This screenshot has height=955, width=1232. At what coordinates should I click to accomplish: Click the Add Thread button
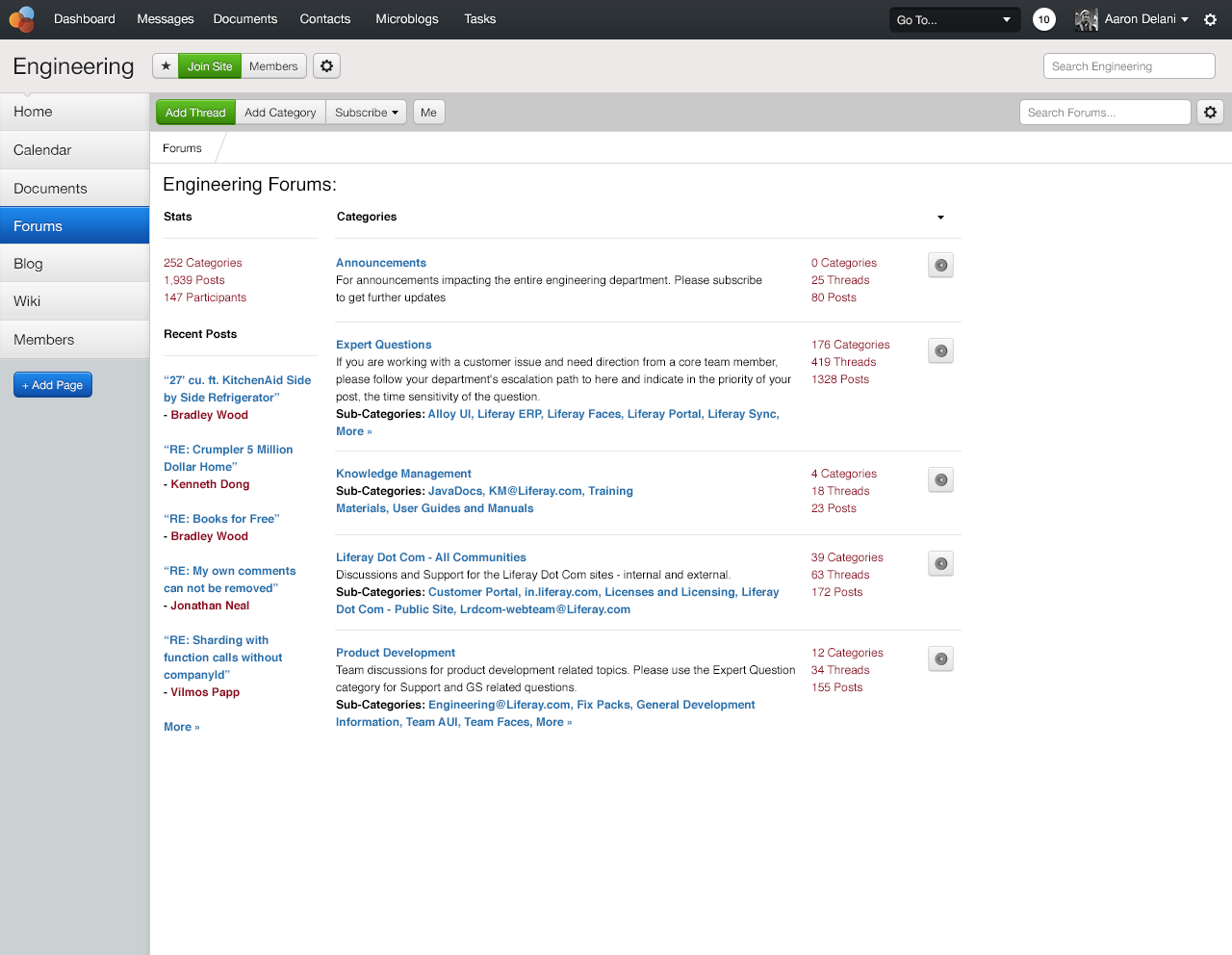coord(195,112)
